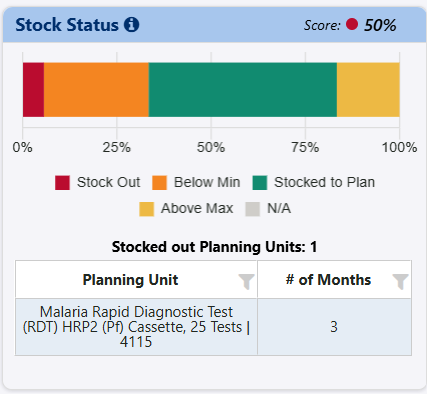
Task: Click the 0% axis label
Action: coord(22,147)
